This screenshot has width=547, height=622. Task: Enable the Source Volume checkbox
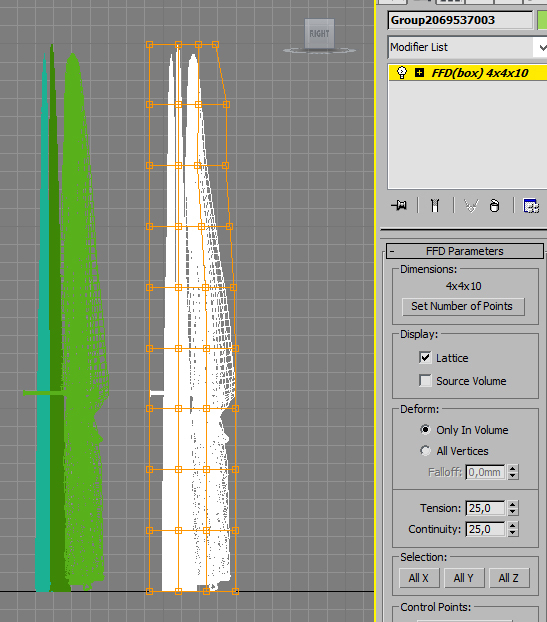(x=425, y=380)
